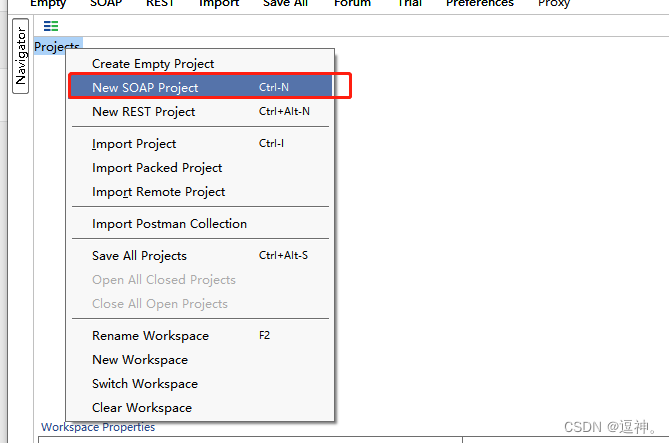Open the Forum toolbar button
The image size is (669, 443).
[352, 3]
